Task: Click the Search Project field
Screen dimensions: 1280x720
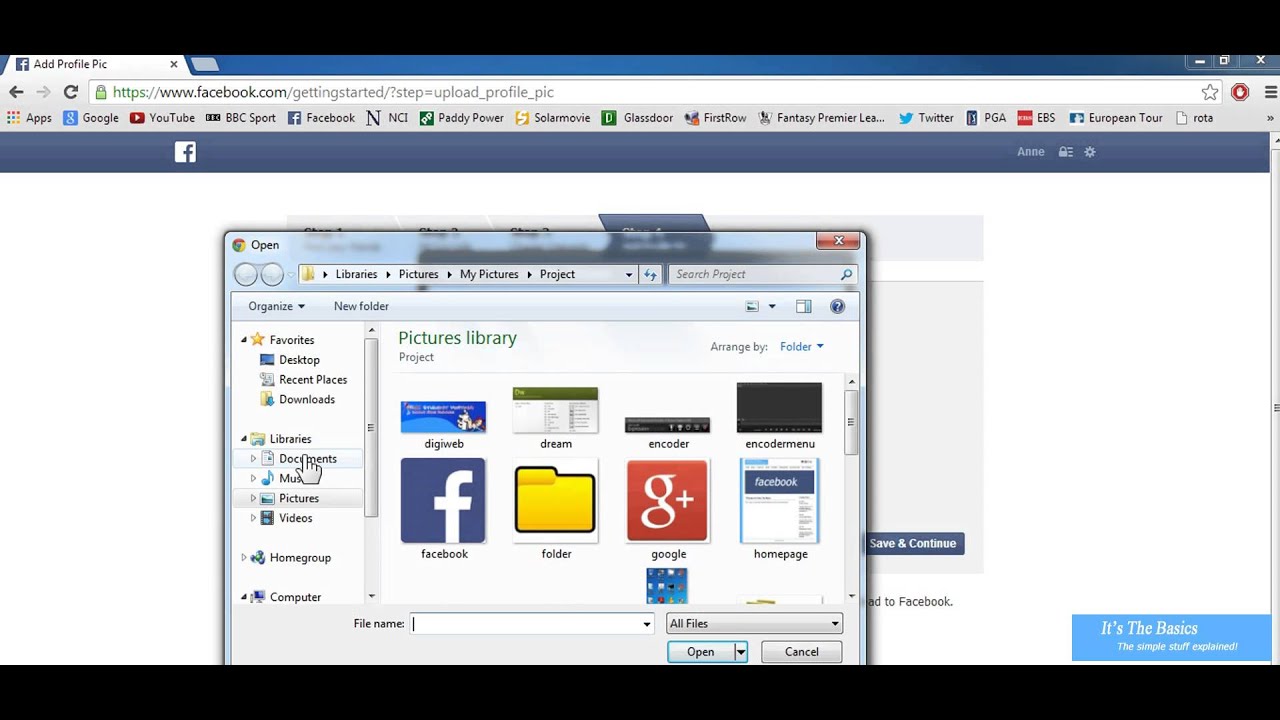Action: tap(763, 274)
